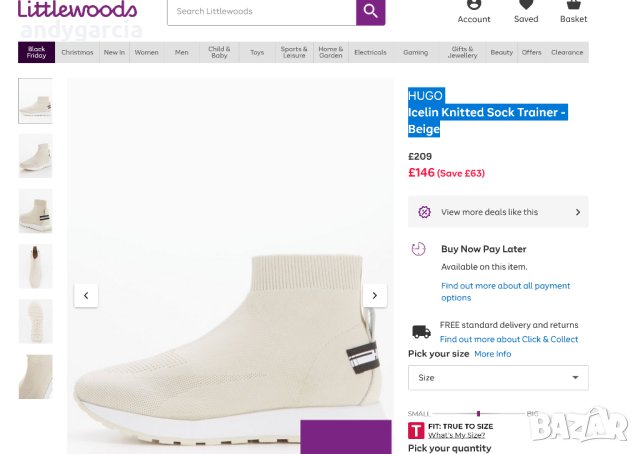The width and height of the screenshot is (640, 454).
Task: Show next product image arrow
Action: [374, 295]
